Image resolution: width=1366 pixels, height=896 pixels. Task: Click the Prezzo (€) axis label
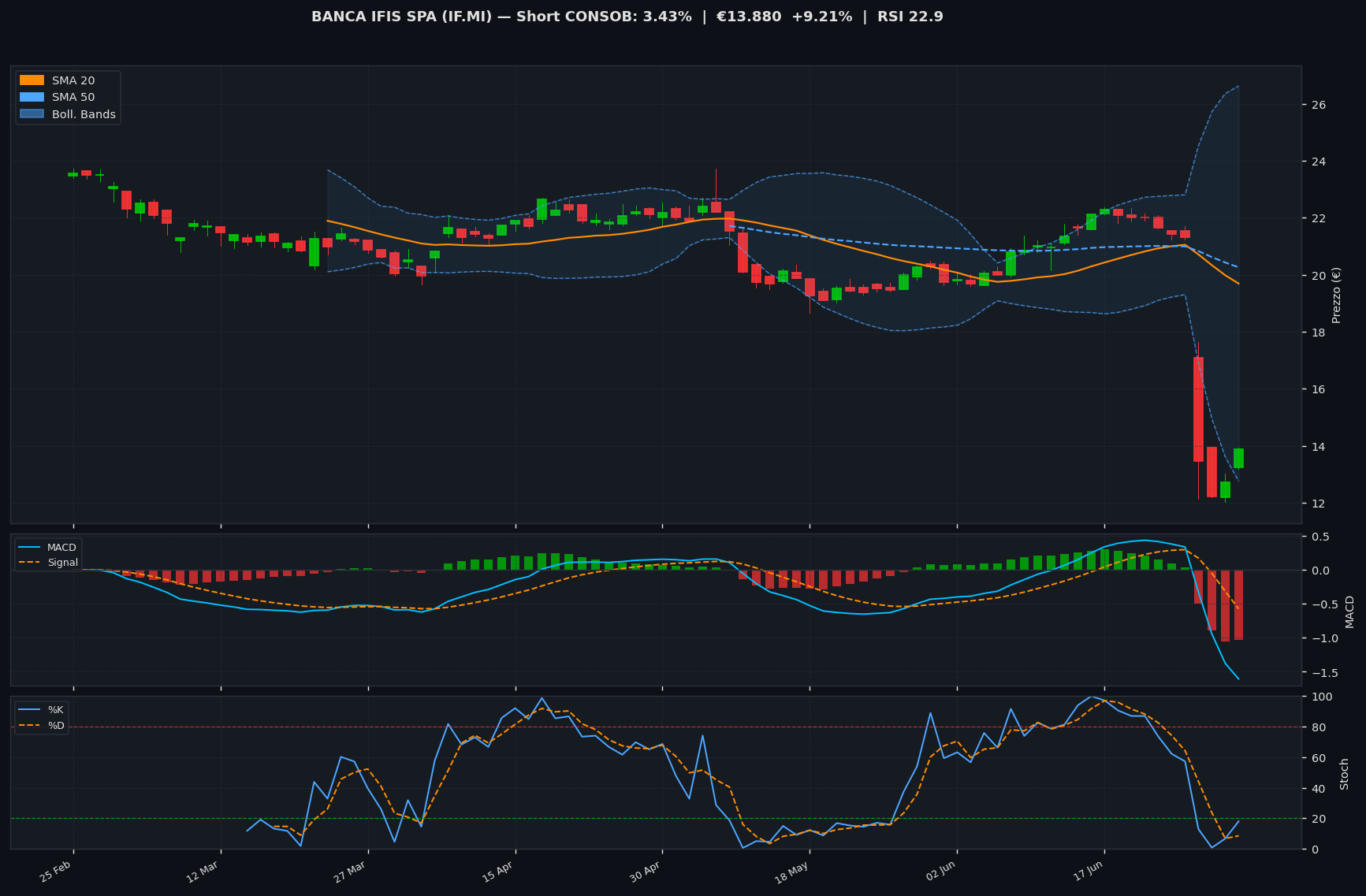coord(1336,295)
